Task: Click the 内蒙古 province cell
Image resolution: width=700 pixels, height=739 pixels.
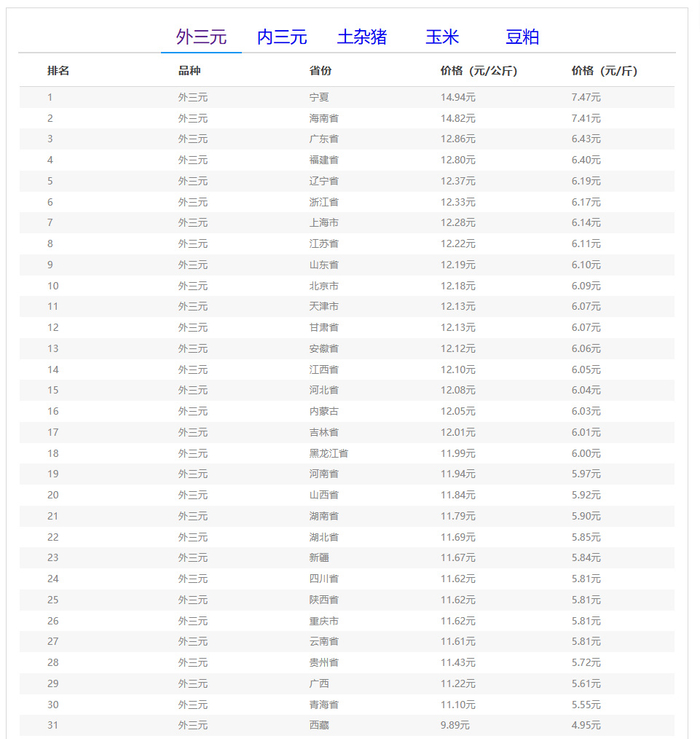Action: click(324, 411)
